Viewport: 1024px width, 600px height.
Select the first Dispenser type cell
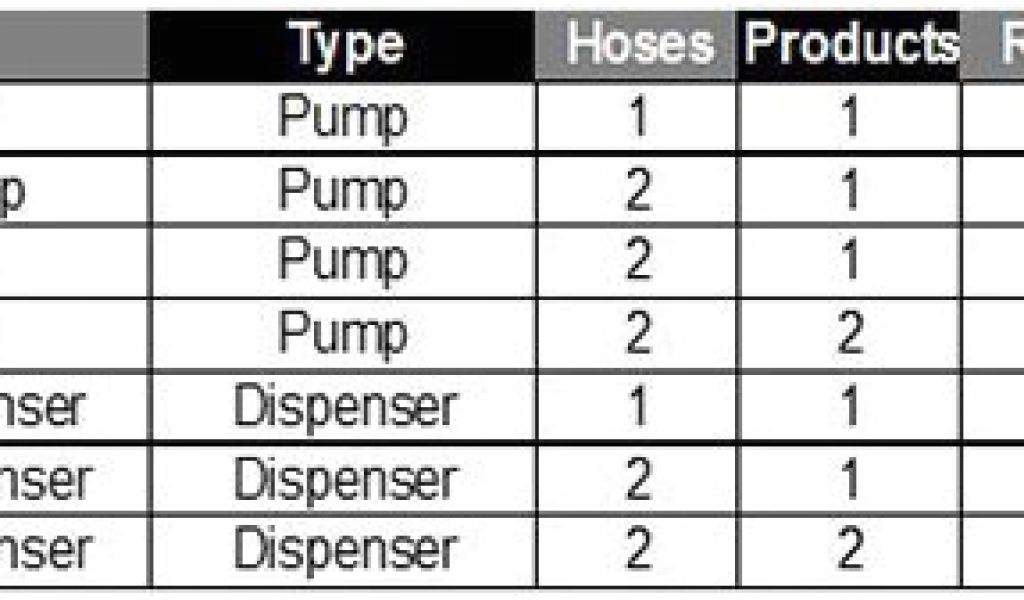pos(344,406)
